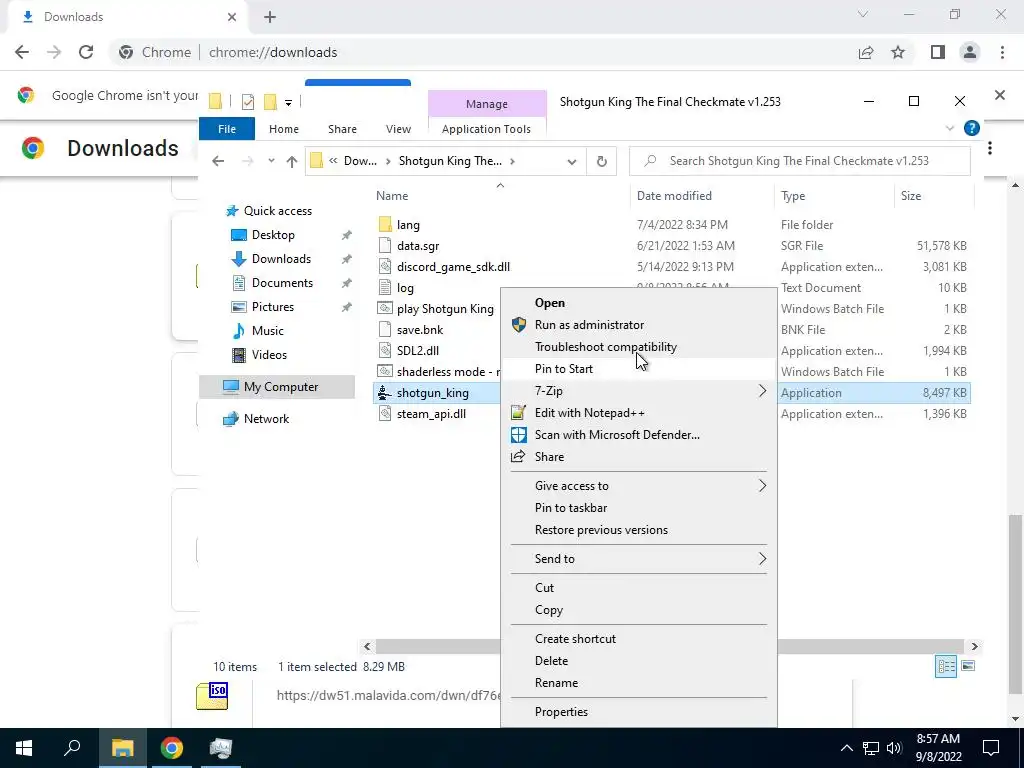Image resolution: width=1024 pixels, height=768 pixels.
Task: Click the horizontal scrollbar right arrow
Action: tap(974, 647)
